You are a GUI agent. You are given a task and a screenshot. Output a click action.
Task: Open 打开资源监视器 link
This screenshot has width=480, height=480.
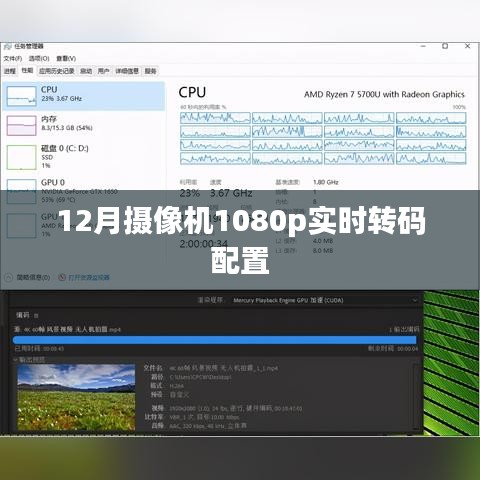point(89,277)
